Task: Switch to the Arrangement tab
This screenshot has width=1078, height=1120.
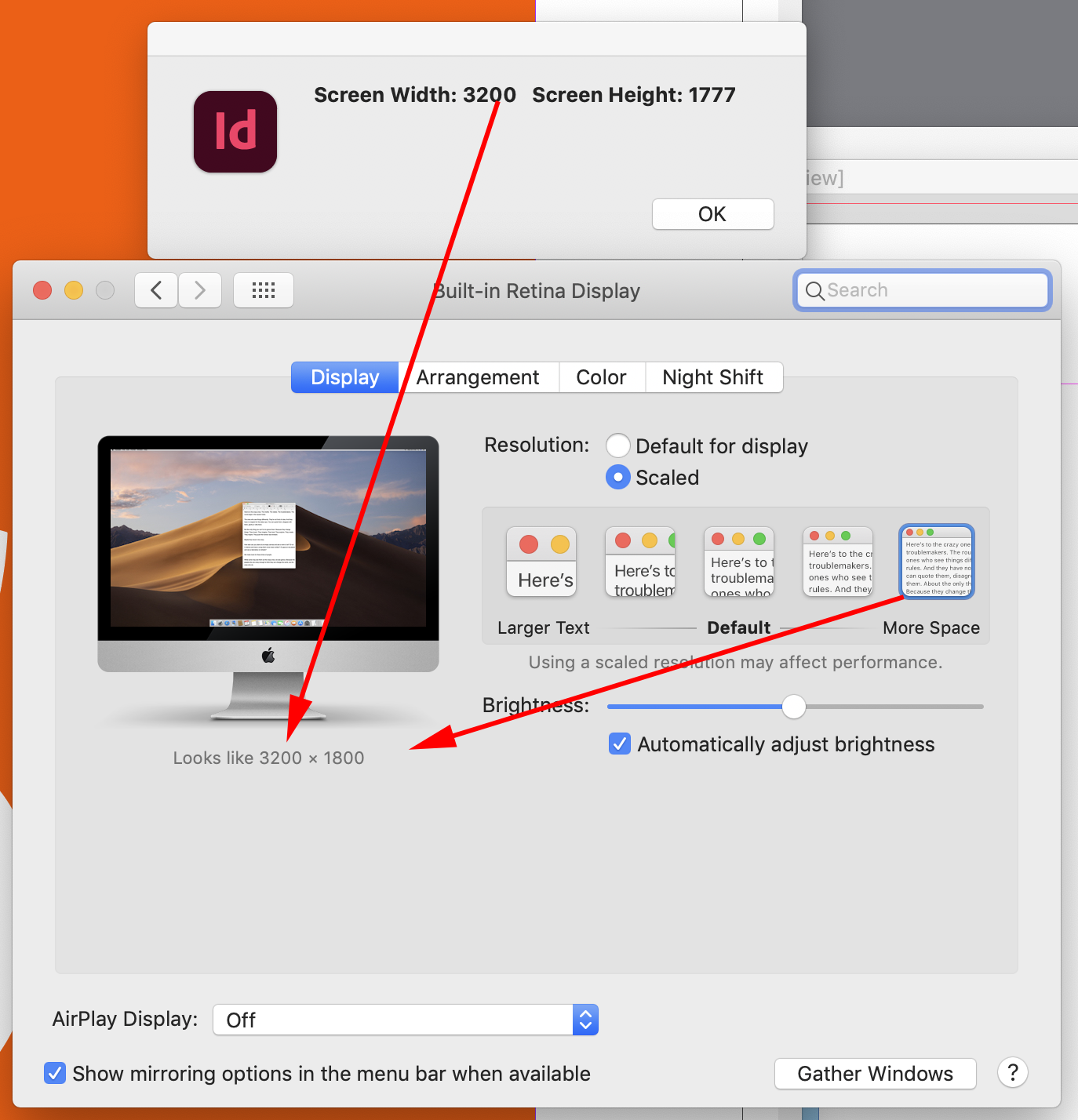Action: pyautogui.click(x=479, y=377)
